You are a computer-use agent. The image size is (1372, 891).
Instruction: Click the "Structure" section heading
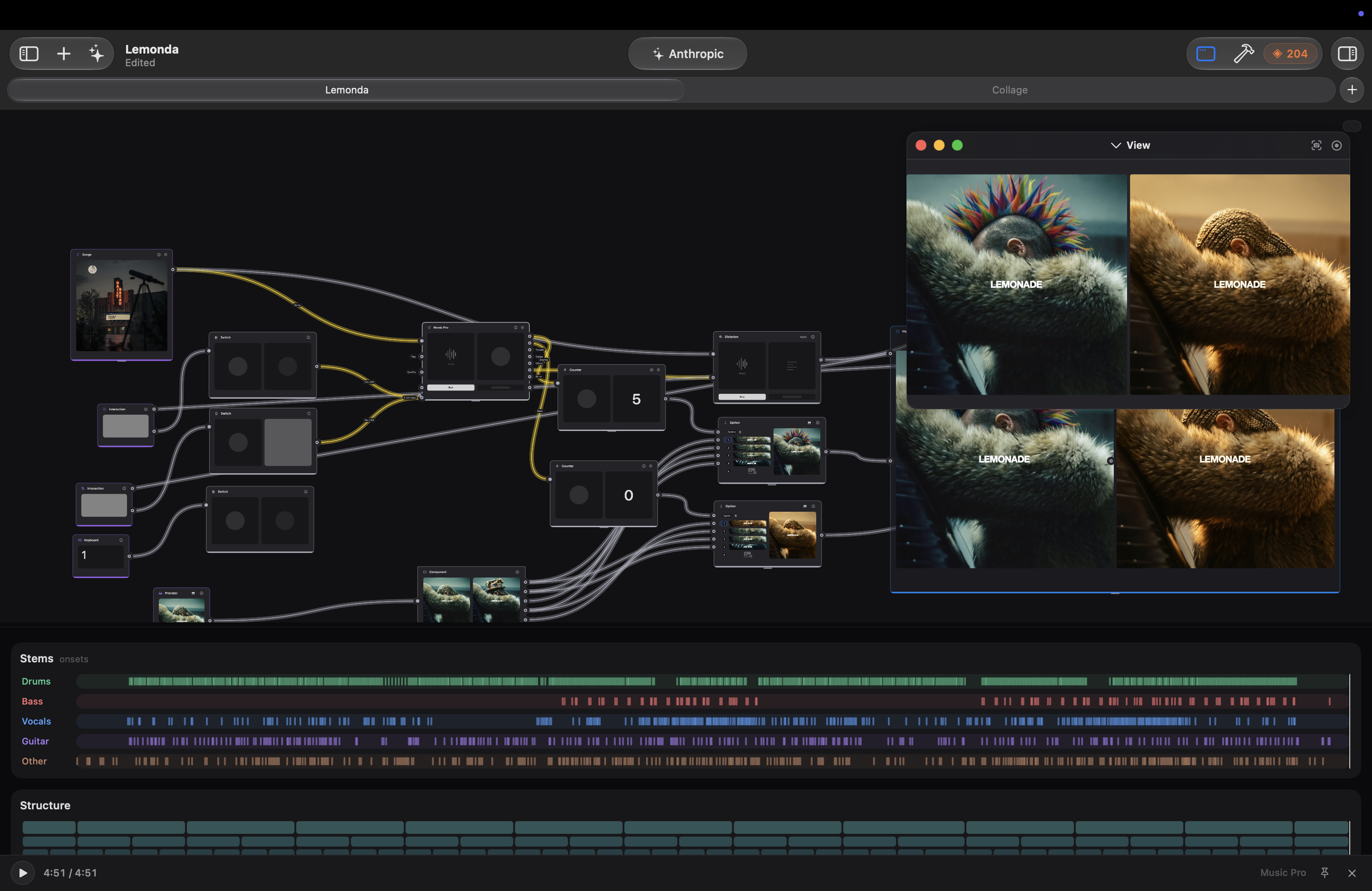[45, 805]
